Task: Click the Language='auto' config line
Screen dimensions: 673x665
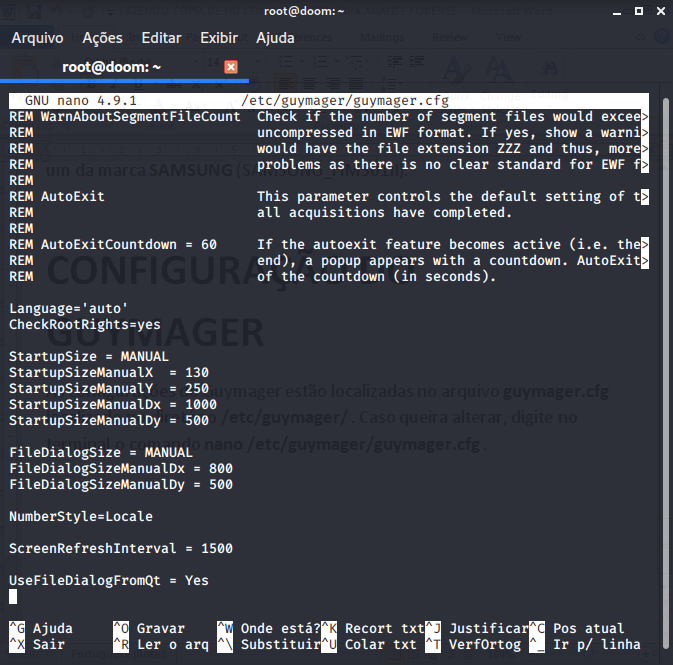Action: pos(69,309)
